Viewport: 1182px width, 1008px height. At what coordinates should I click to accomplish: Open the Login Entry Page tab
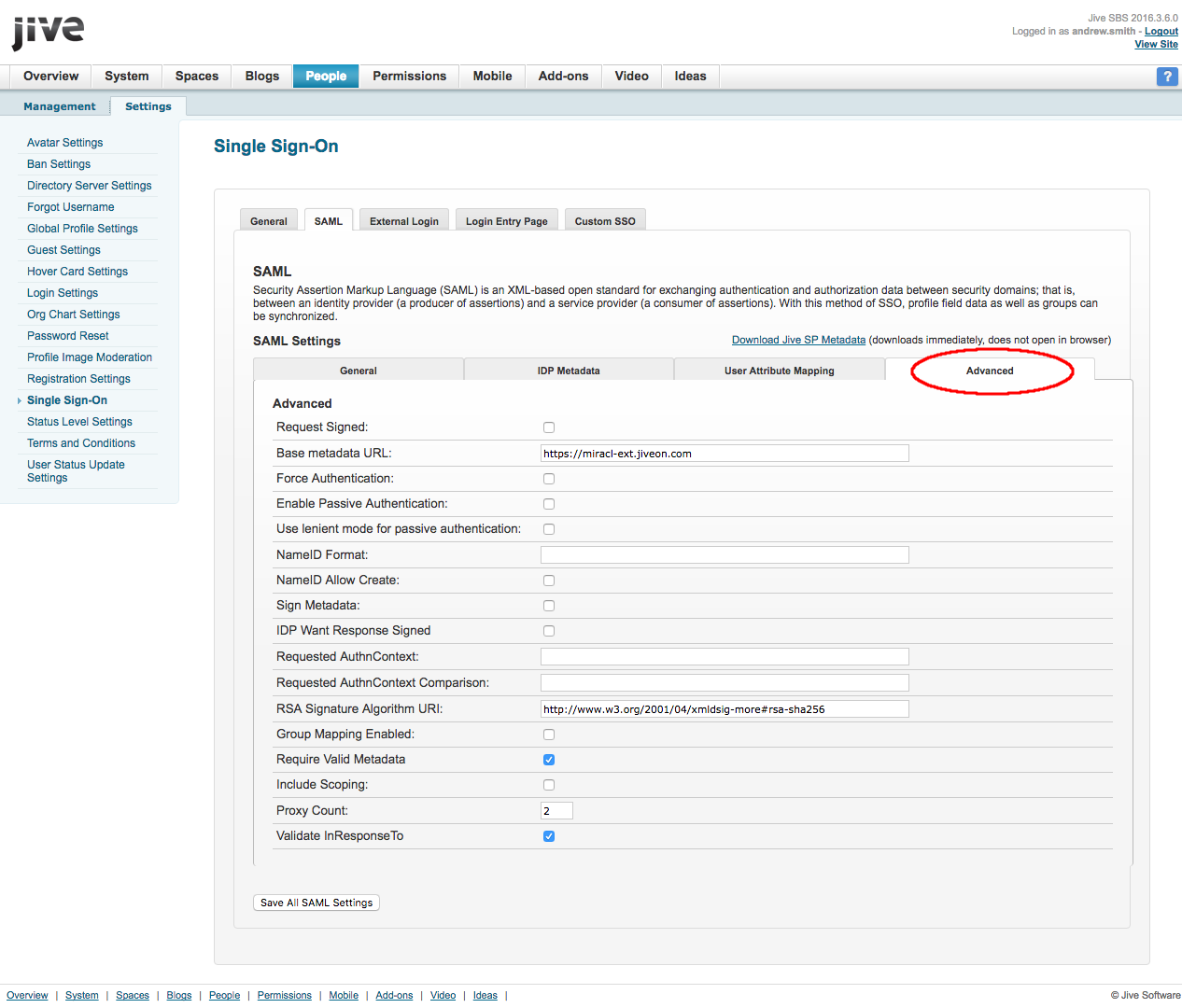click(507, 220)
